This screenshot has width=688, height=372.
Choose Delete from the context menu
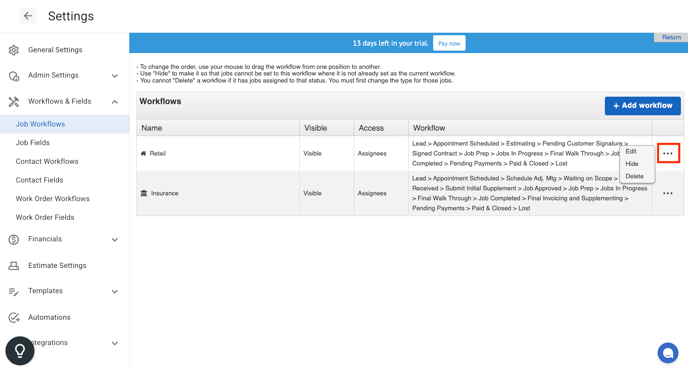pos(634,176)
